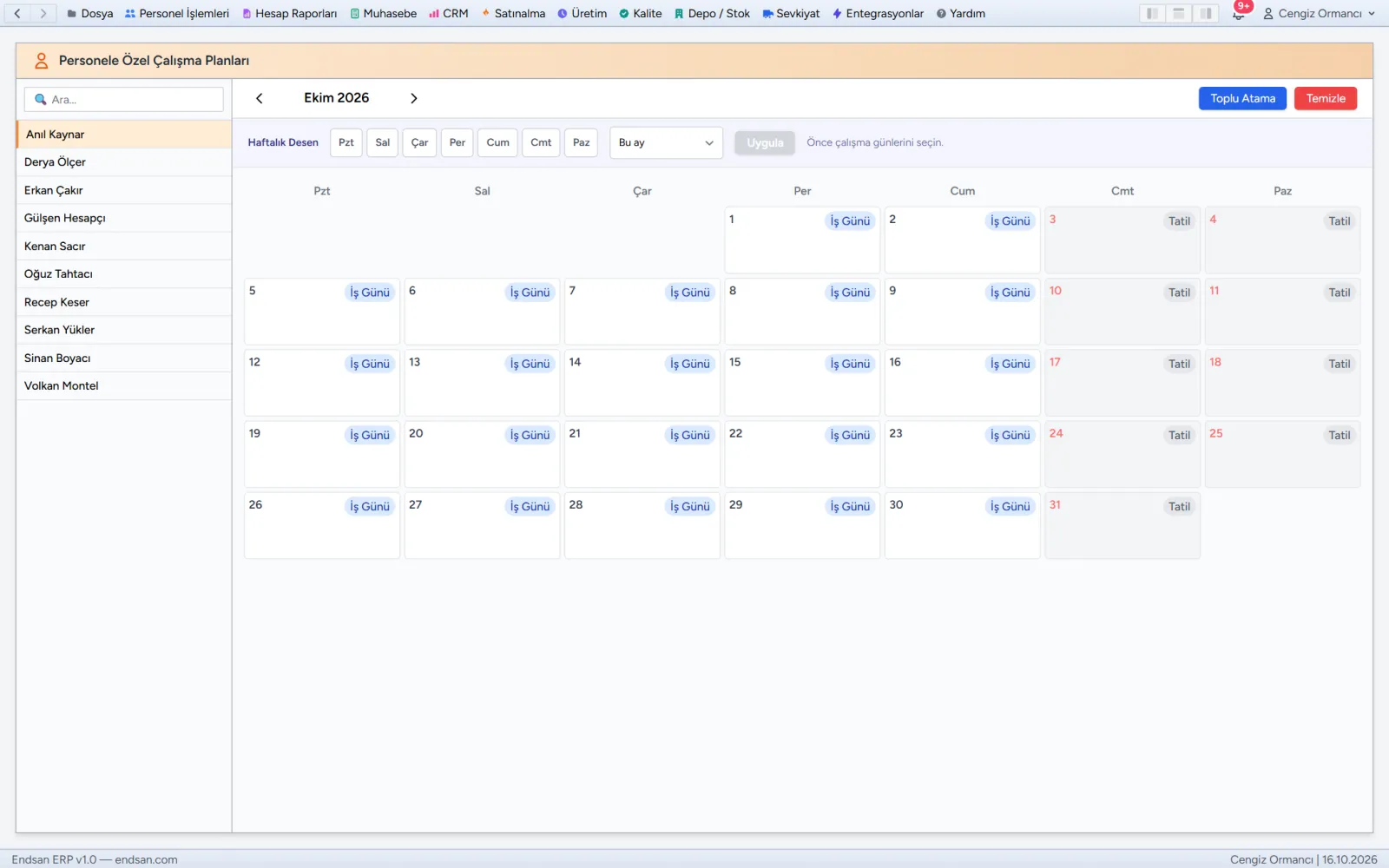Select Volkan Montel in personnel list
1389x868 pixels.
(124, 386)
